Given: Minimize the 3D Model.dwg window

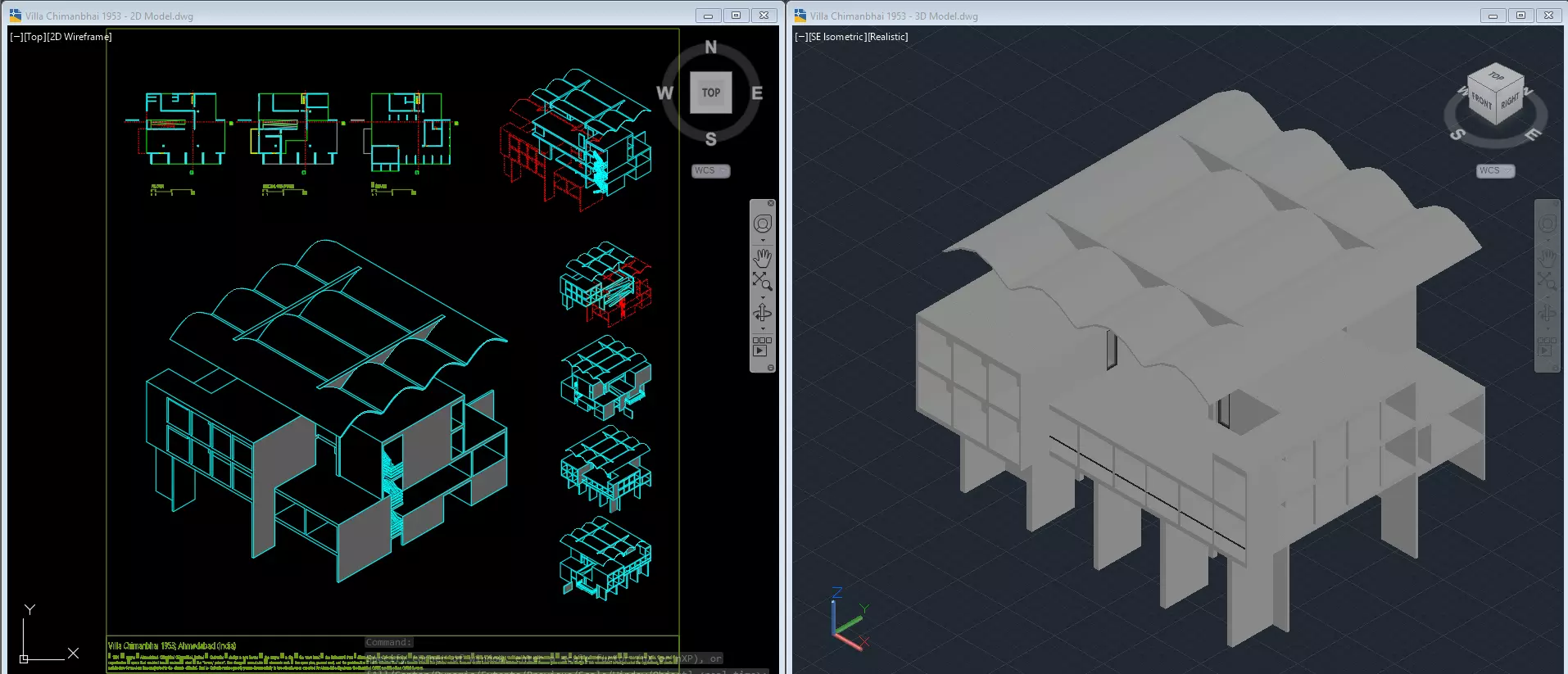Looking at the screenshot, I should [1493, 16].
